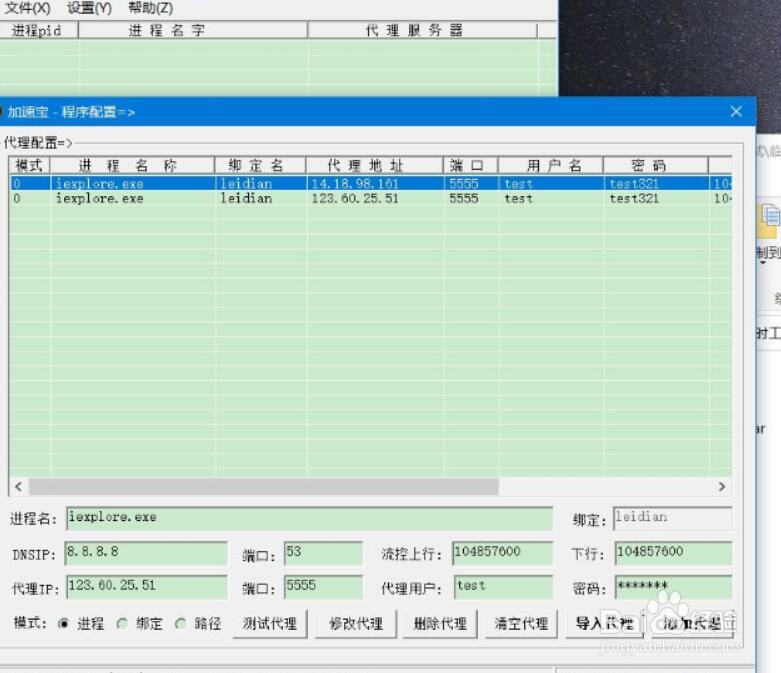Click the proxy 端口 field showing 5555
This screenshot has width=781, height=673.
coord(323,587)
